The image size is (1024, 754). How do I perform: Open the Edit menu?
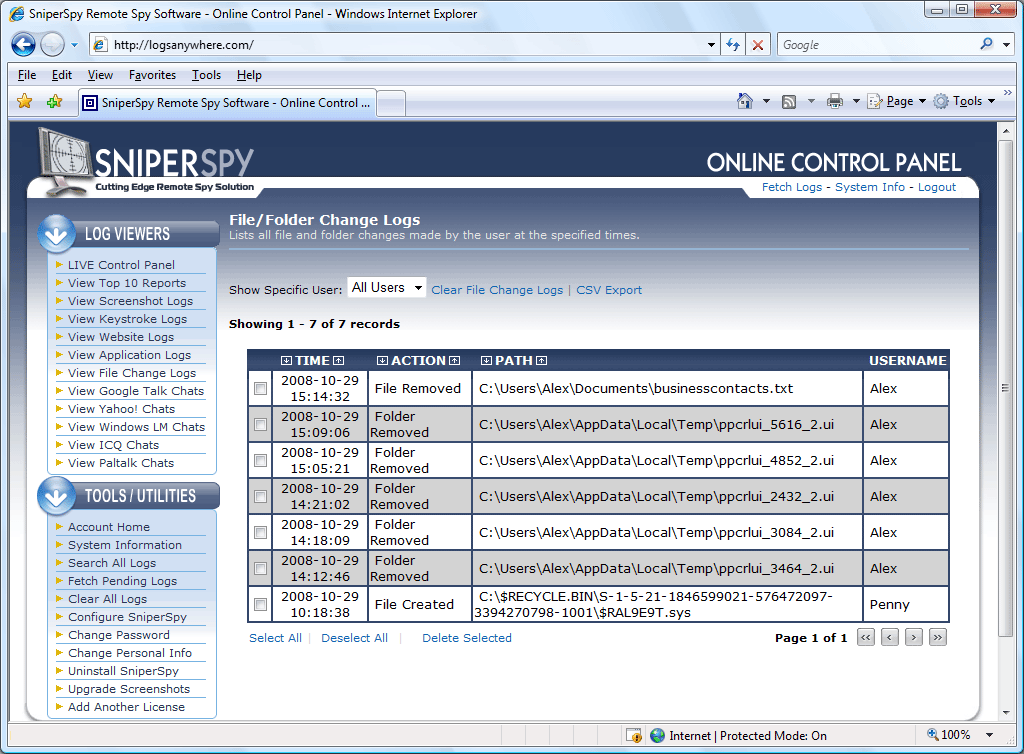[62, 75]
